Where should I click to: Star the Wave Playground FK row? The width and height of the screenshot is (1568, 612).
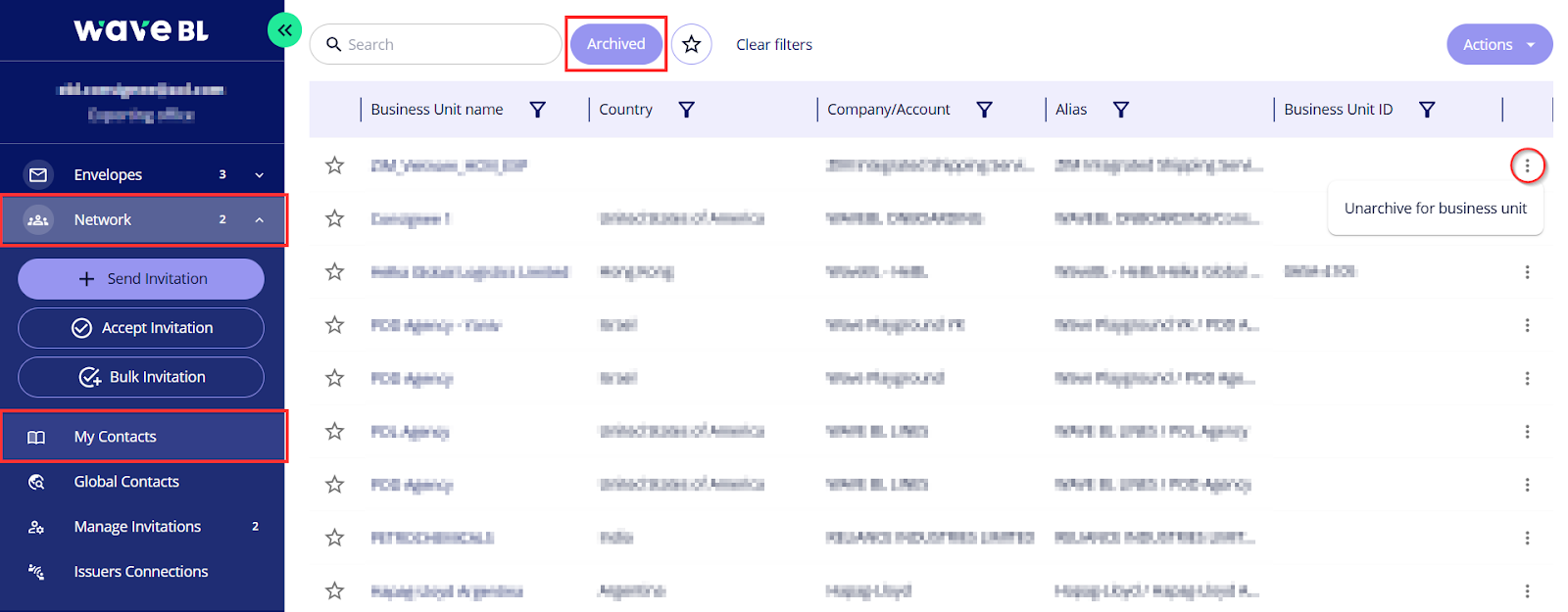tap(335, 325)
